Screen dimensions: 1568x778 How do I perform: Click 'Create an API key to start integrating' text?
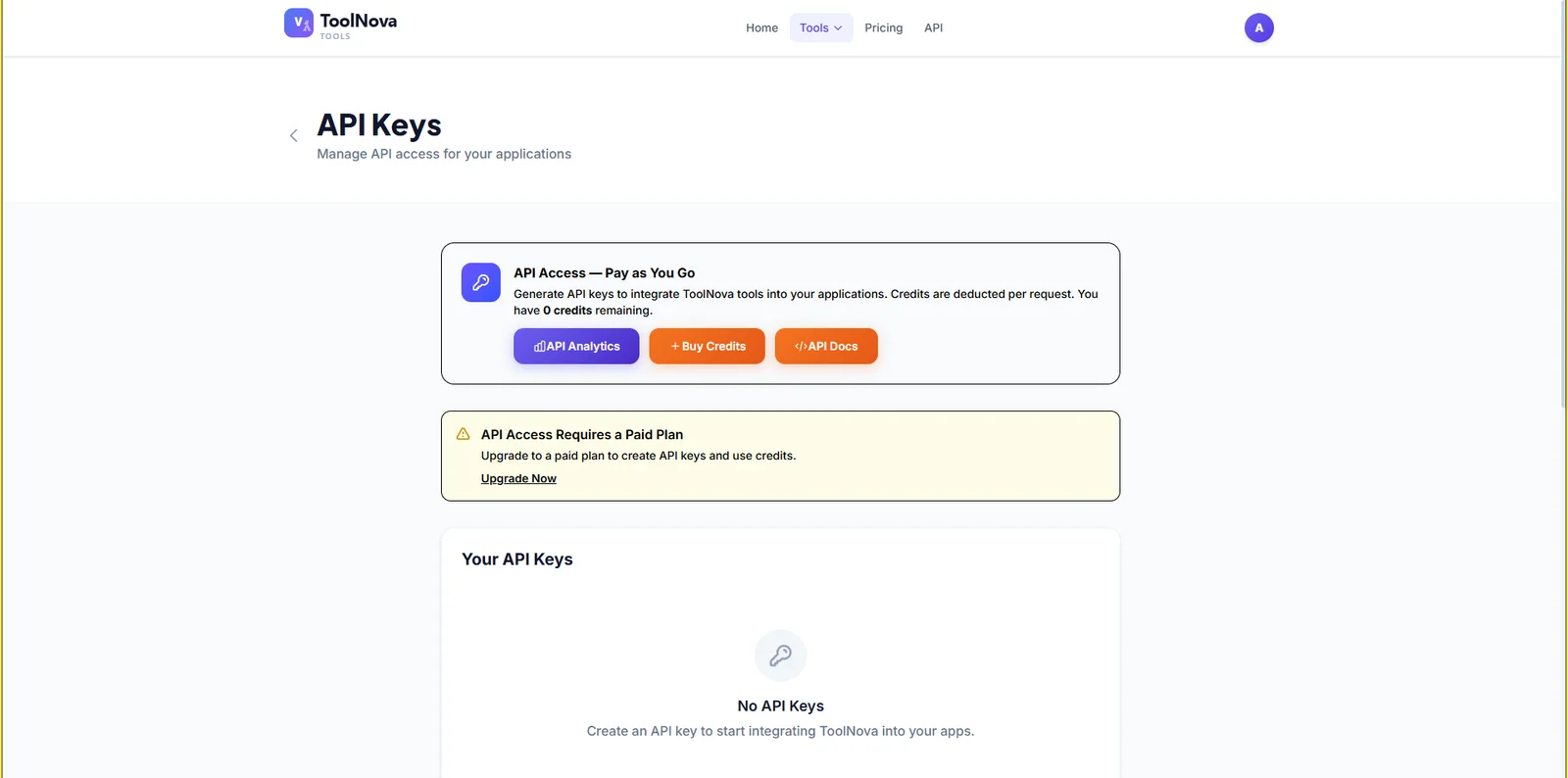pyautogui.click(x=781, y=731)
